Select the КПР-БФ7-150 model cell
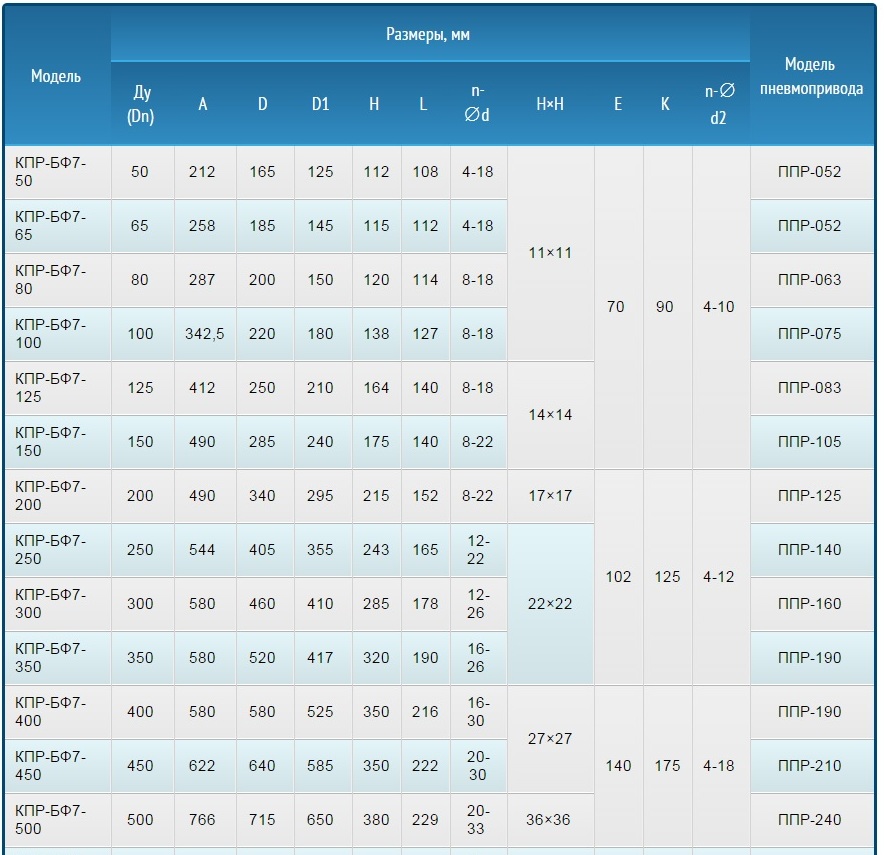 pyautogui.click(x=58, y=442)
